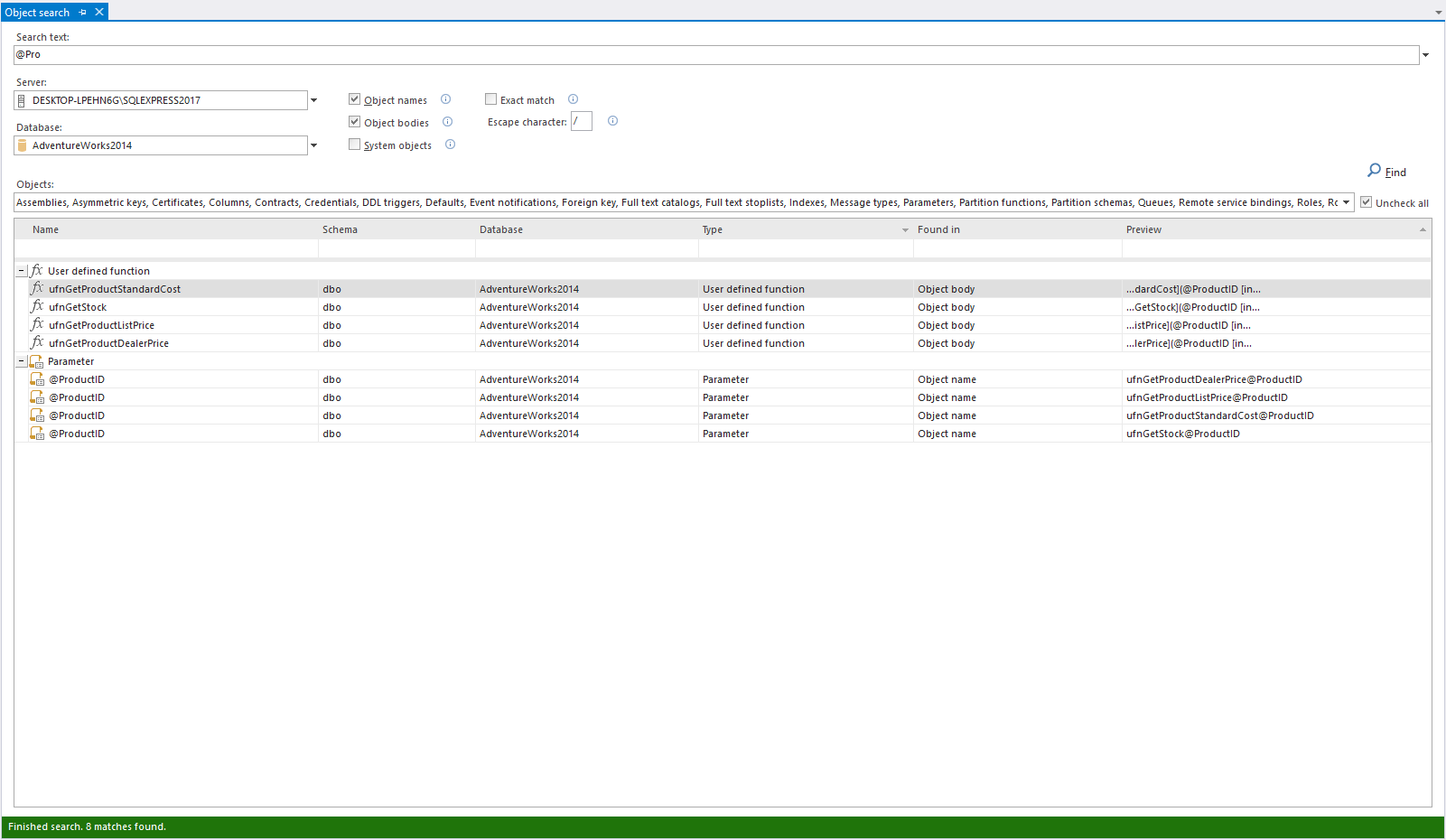The height and width of the screenshot is (840, 1446).
Task: Click the Find button label
Action: pos(1395,173)
